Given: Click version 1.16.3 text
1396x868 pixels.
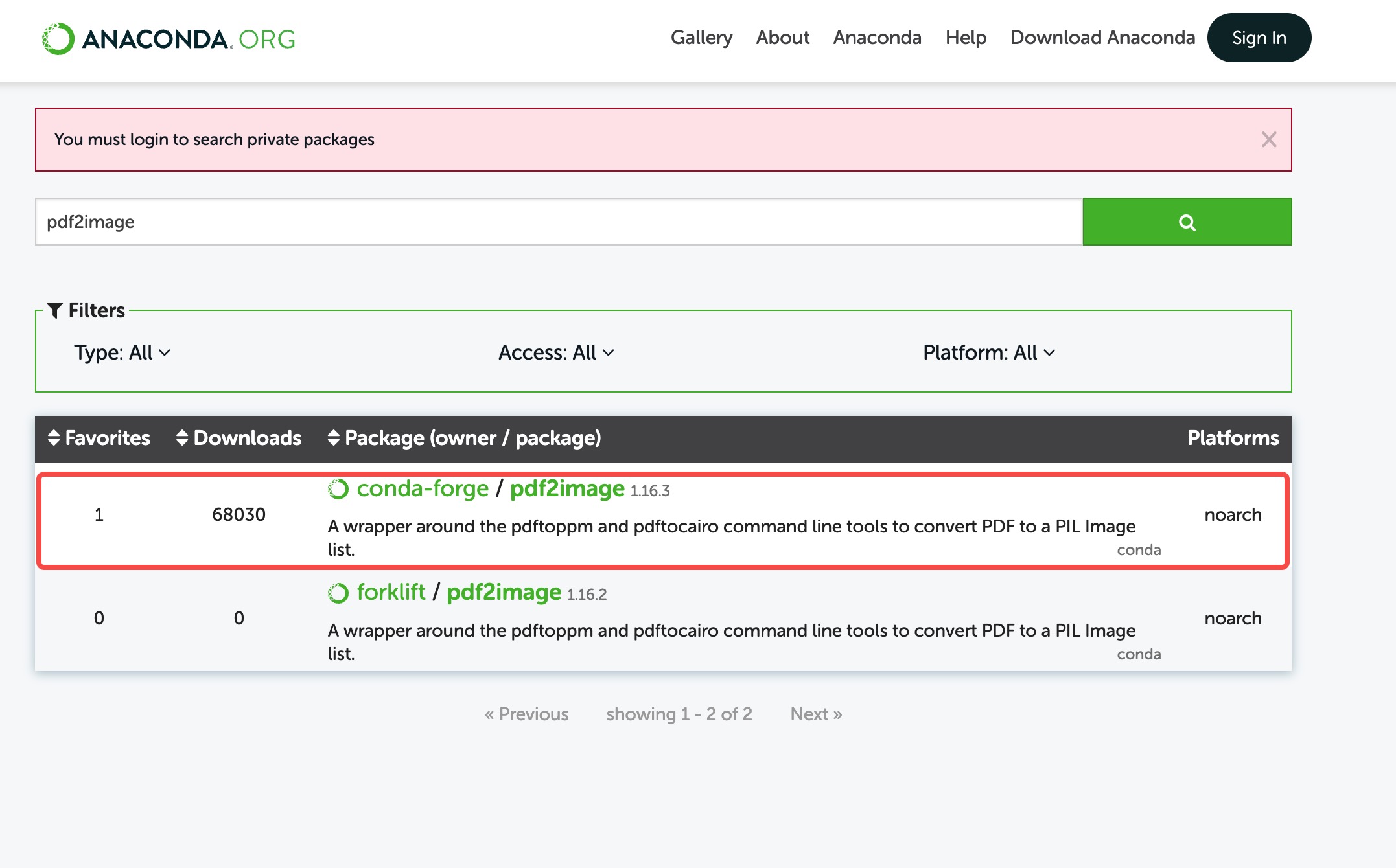Looking at the screenshot, I should click(650, 491).
